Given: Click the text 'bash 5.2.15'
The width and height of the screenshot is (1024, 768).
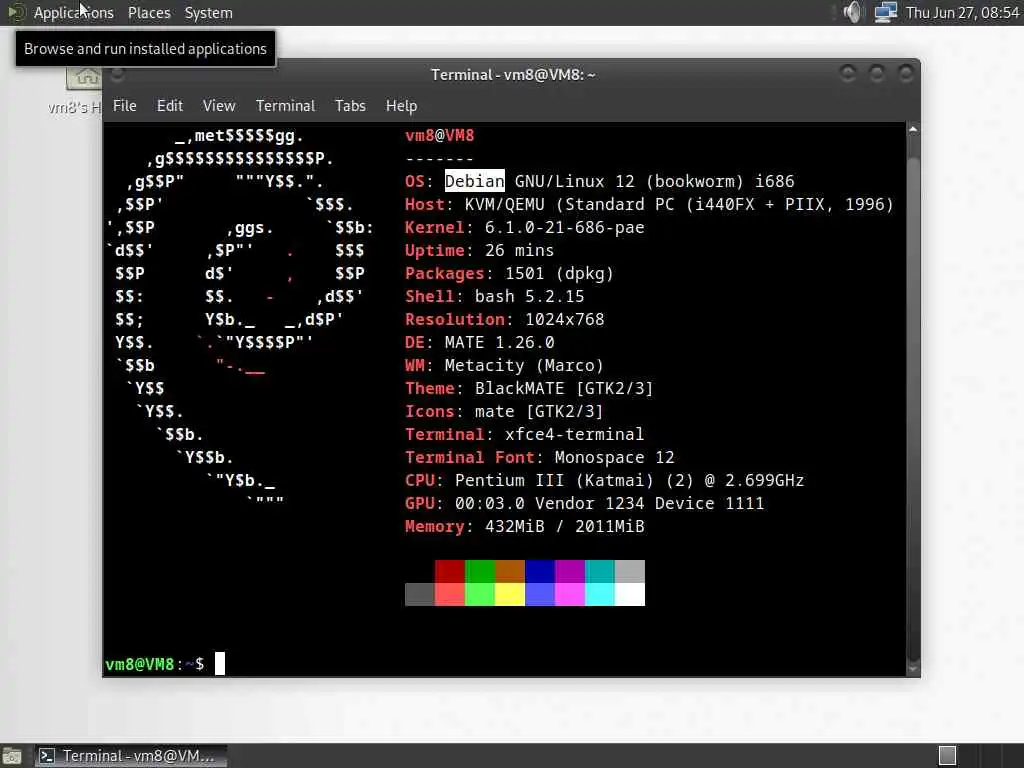Looking at the screenshot, I should point(529,296).
